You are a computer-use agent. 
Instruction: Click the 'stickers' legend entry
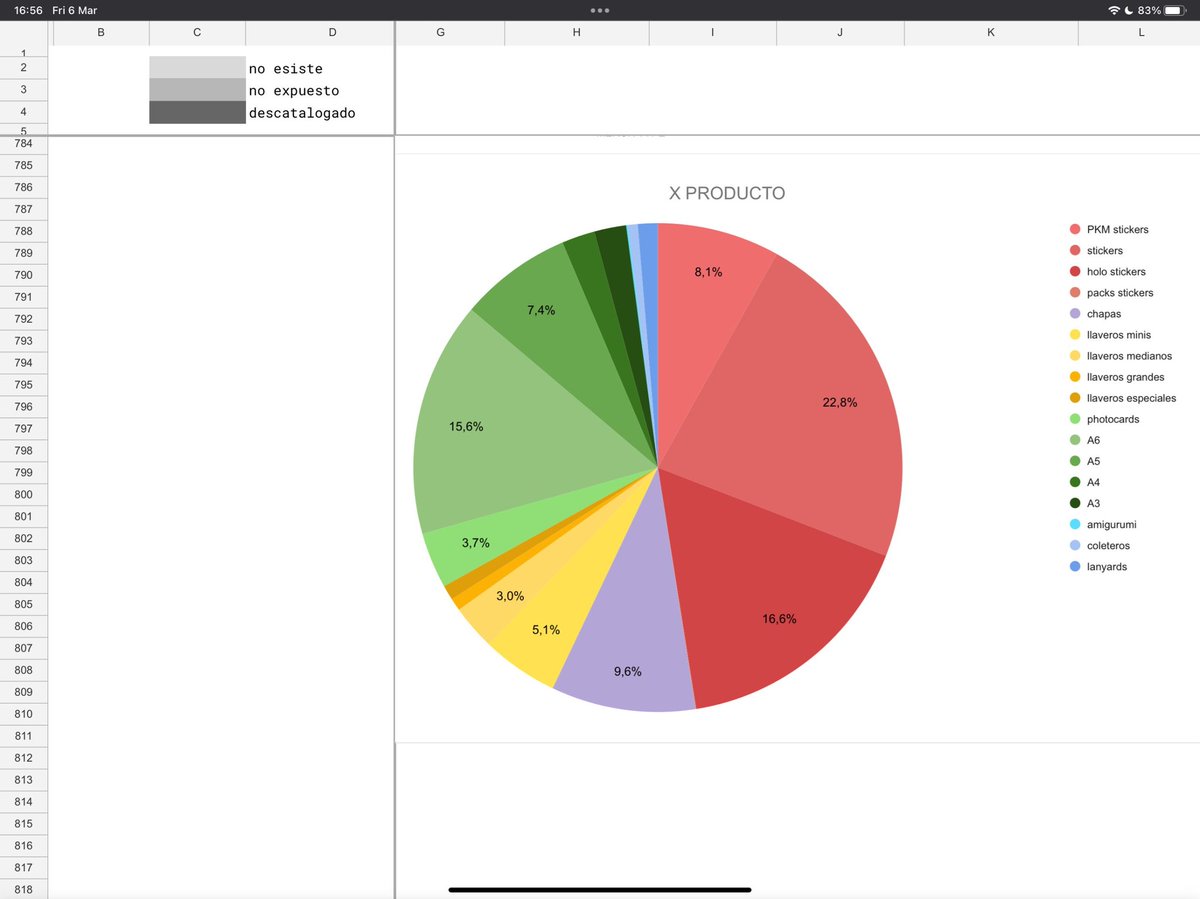tap(1096, 251)
